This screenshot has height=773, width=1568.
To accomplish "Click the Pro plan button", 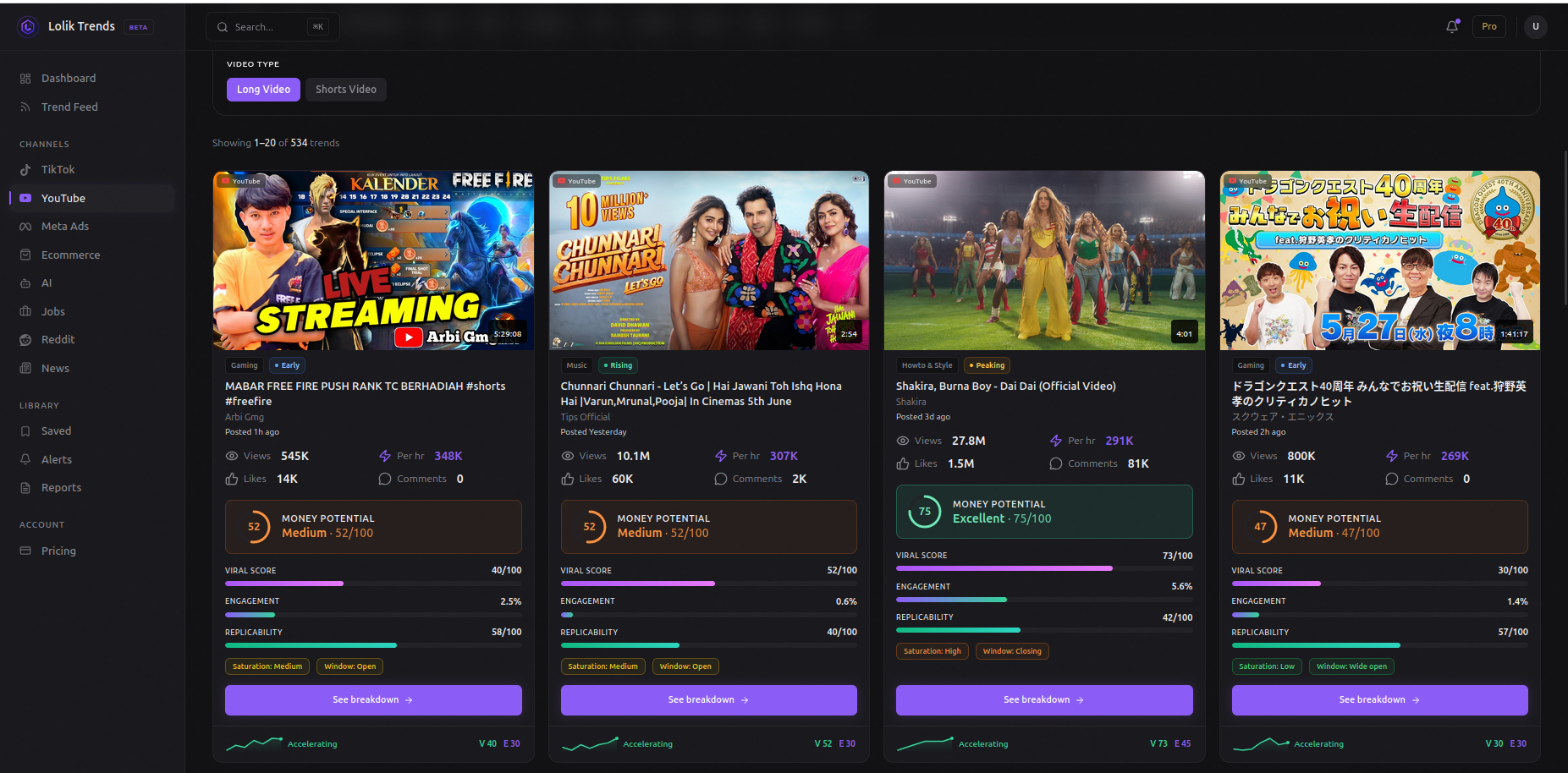I will pyautogui.click(x=1489, y=26).
